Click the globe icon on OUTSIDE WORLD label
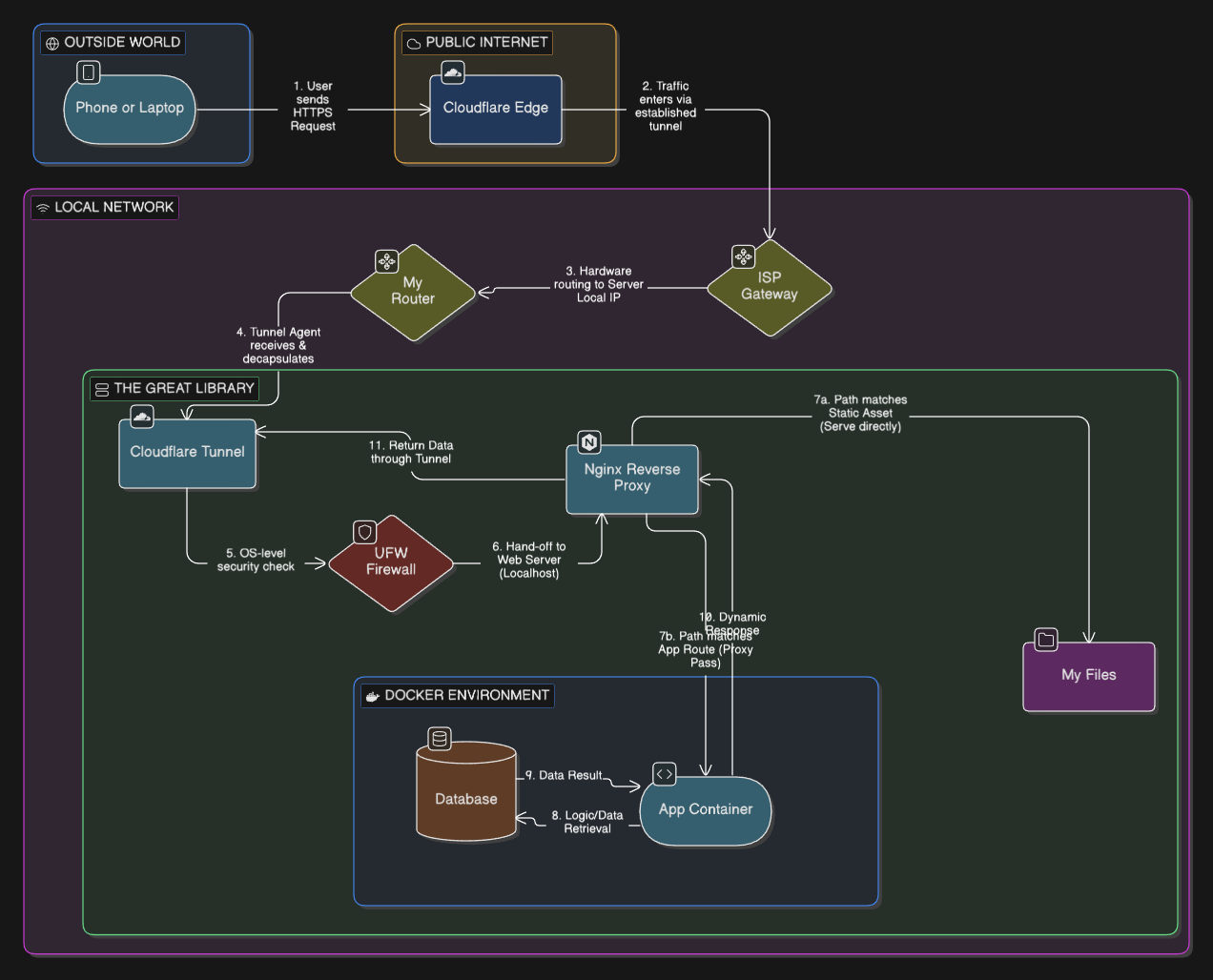This screenshot has width=1213, height=980. pyautogui.click(x=51, y=42)
